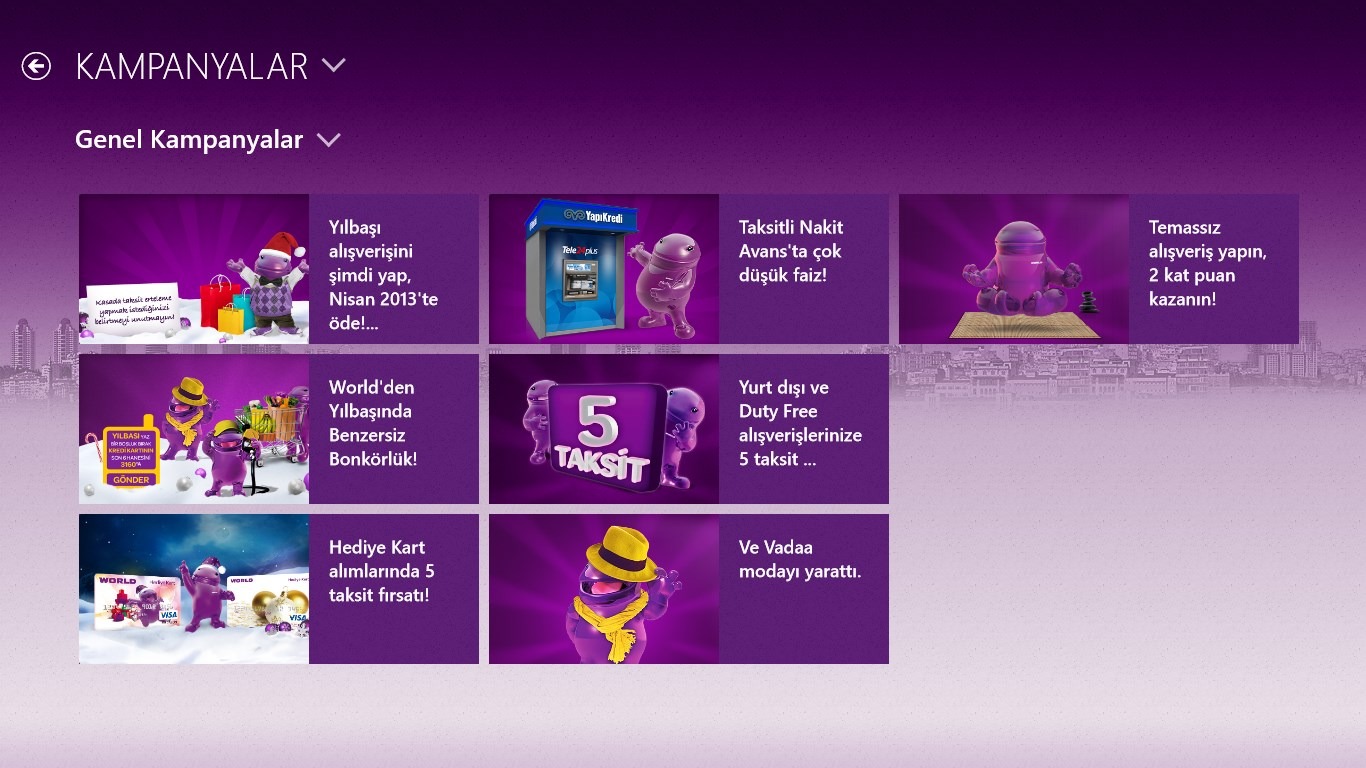Click the shopping cart mascots image
1366x768 pixels.
pos(194,429)
